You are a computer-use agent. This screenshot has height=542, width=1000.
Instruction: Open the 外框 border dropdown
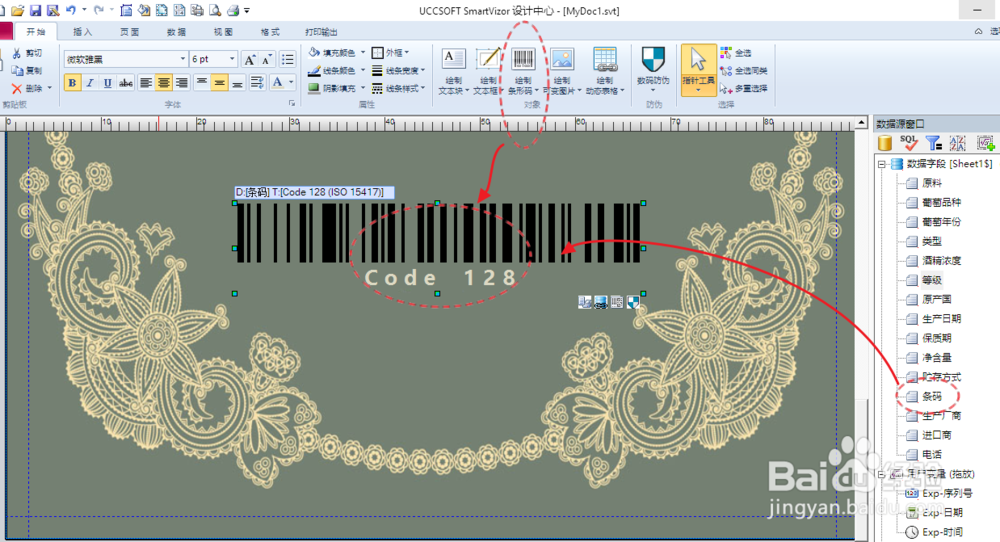390,52
